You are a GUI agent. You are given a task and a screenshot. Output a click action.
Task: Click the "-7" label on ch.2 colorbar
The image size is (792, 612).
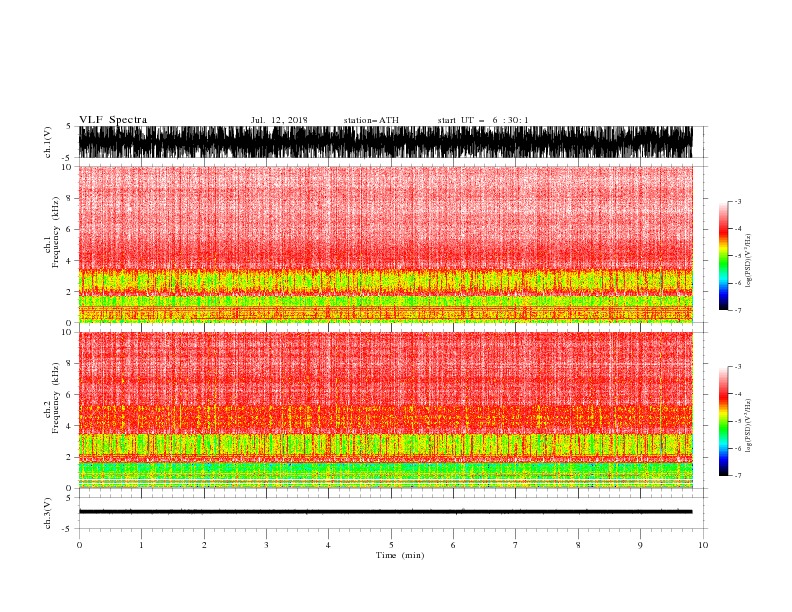(x=737, y=475)
